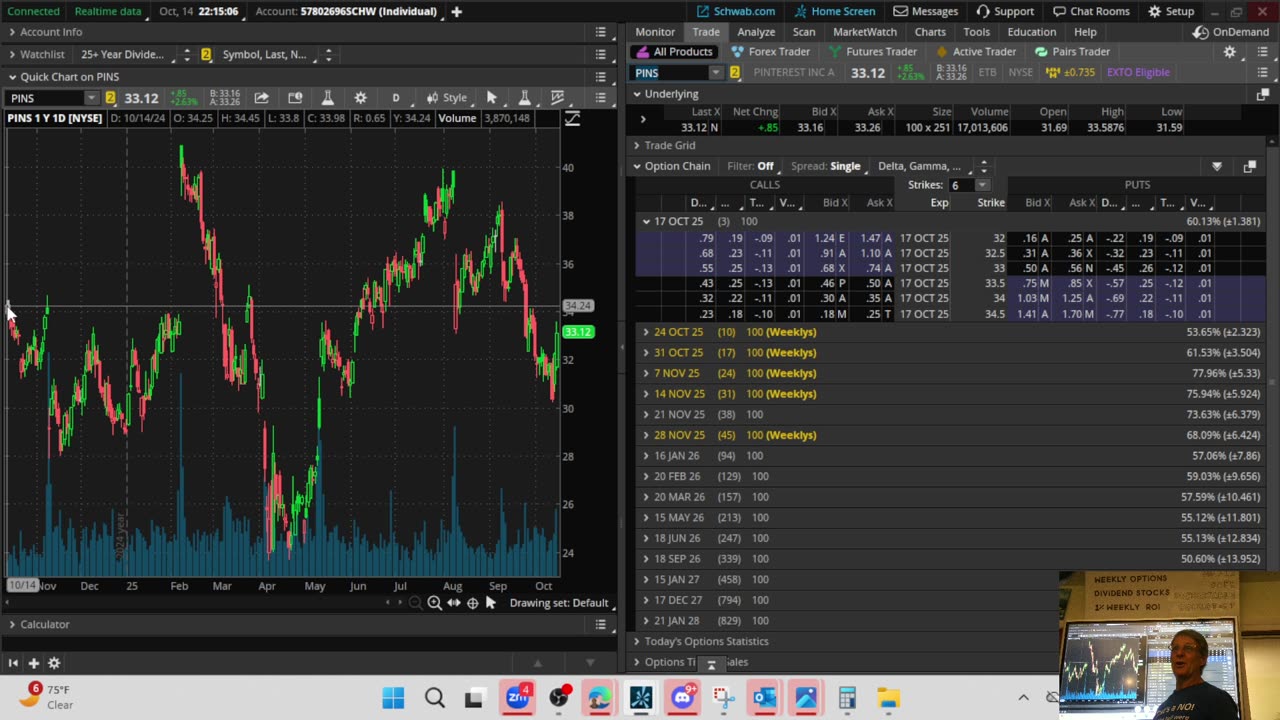Expand the 21 JAN 28 expiration

[646, 621]
